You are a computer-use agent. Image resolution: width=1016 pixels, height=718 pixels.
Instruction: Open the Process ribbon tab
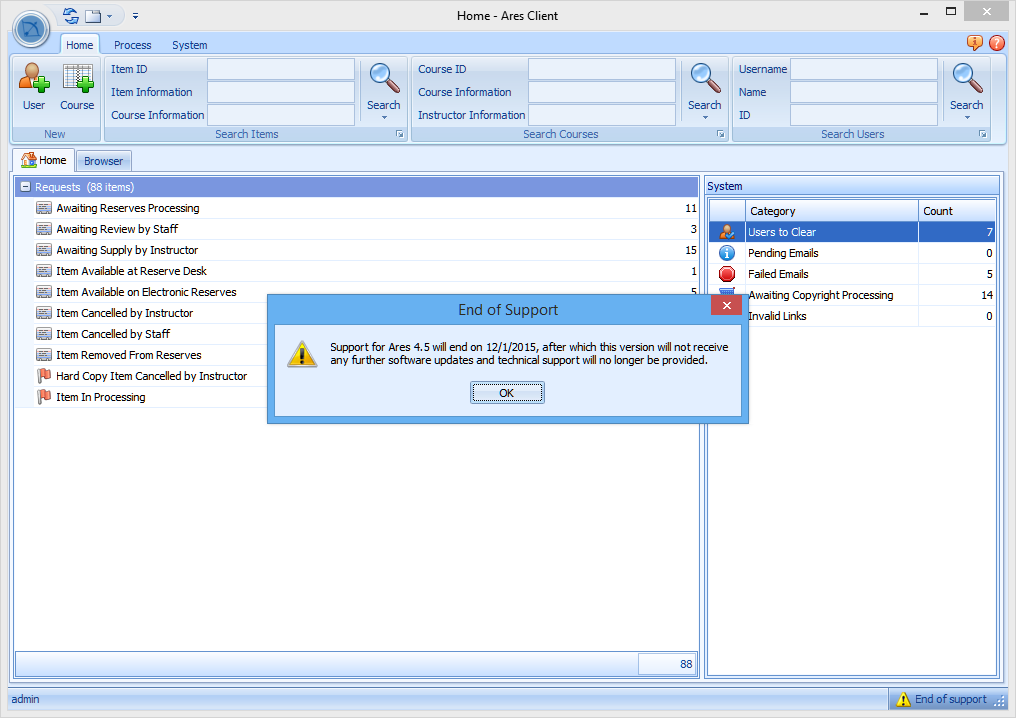[x=132, y=45]
